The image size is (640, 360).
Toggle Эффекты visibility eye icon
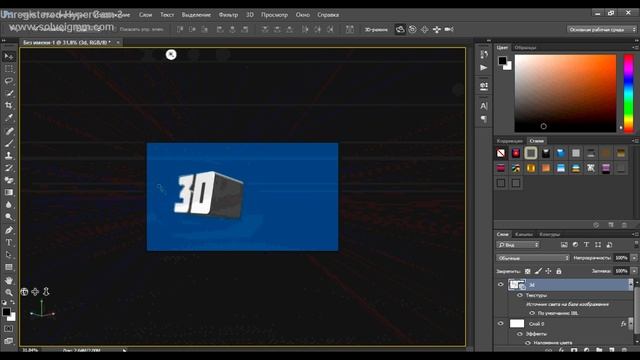click(520, 334)
